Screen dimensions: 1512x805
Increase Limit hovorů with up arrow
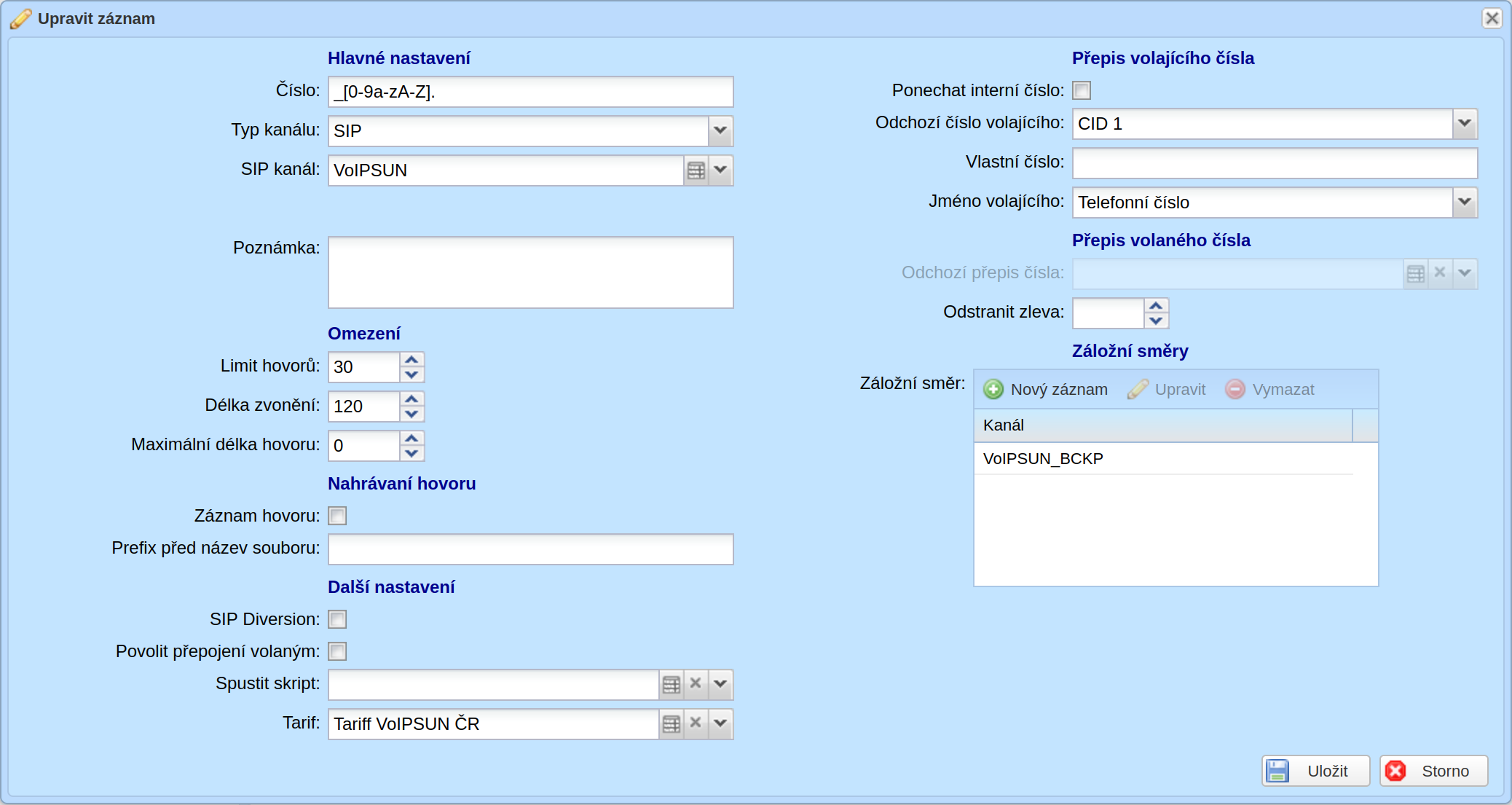coord(412,360)
